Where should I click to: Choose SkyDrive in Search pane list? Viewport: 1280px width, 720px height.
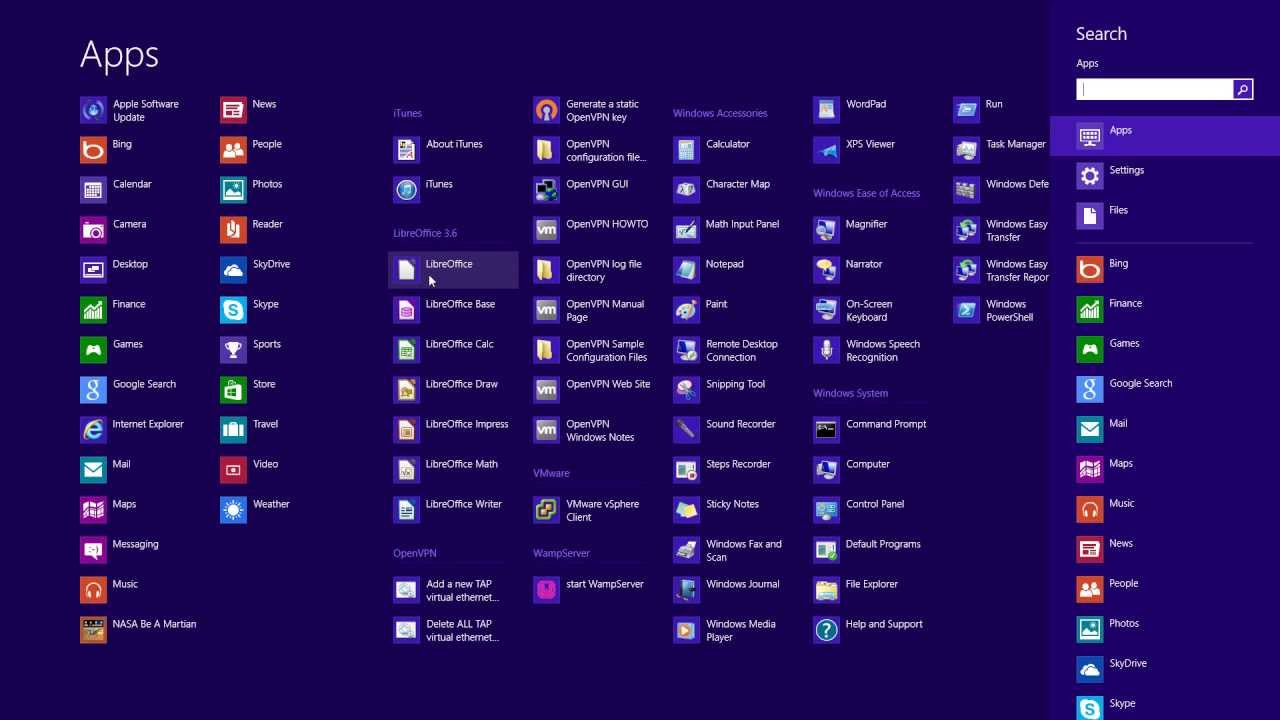tap(1165, 669)
